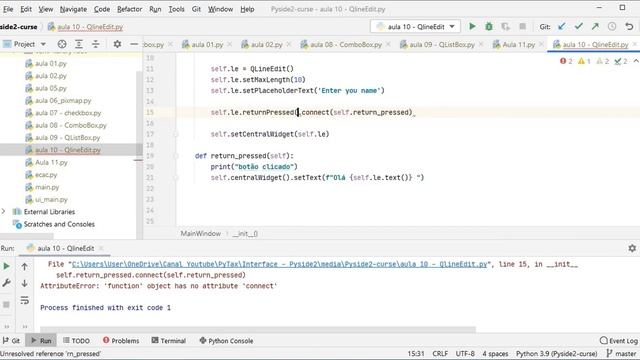The image size is (640, 360).
Task: Expand External Libraries node
Action: 4,211
